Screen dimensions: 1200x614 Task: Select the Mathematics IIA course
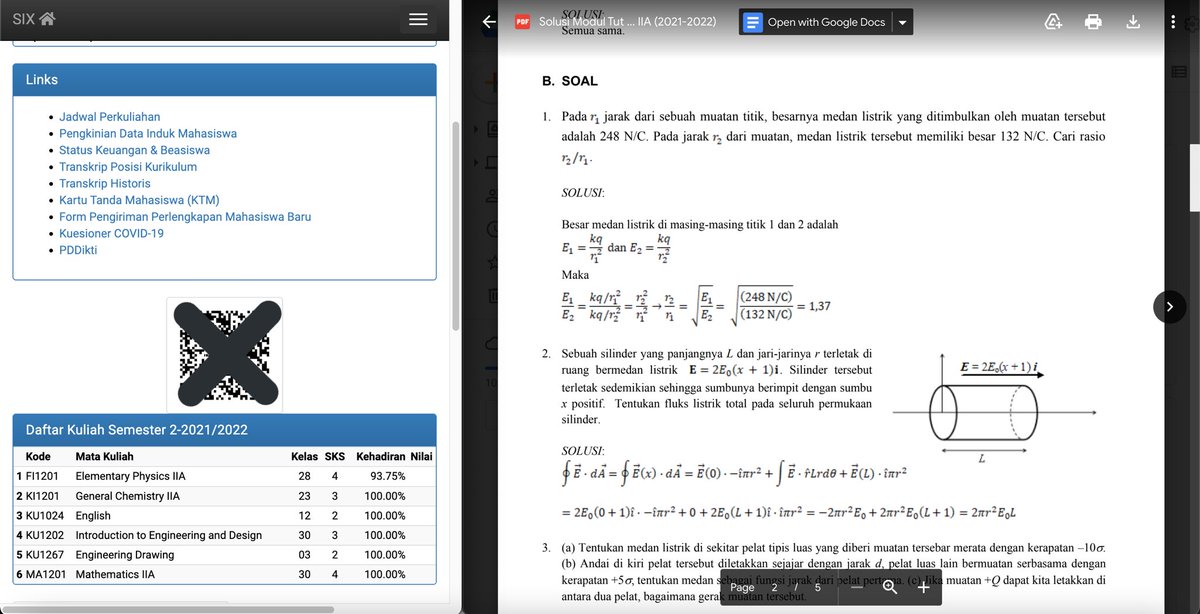click(115, 574)
